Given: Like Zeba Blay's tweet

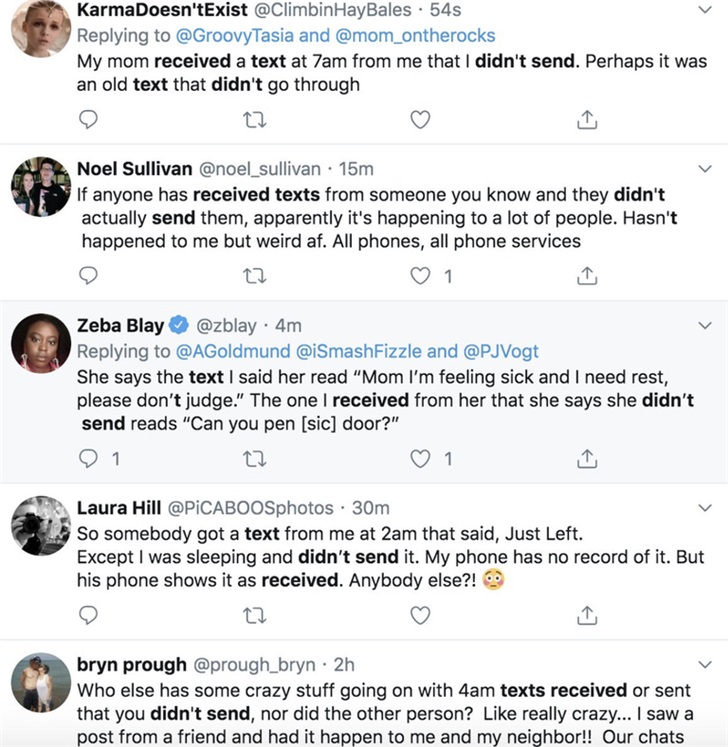Looking at the screenshot, I should click(421, 459).
